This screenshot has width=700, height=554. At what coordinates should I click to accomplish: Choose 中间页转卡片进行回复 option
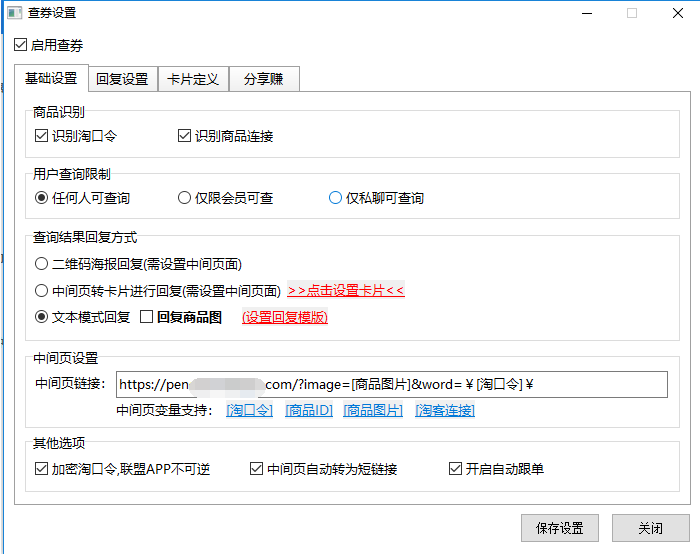click(42, 291)
